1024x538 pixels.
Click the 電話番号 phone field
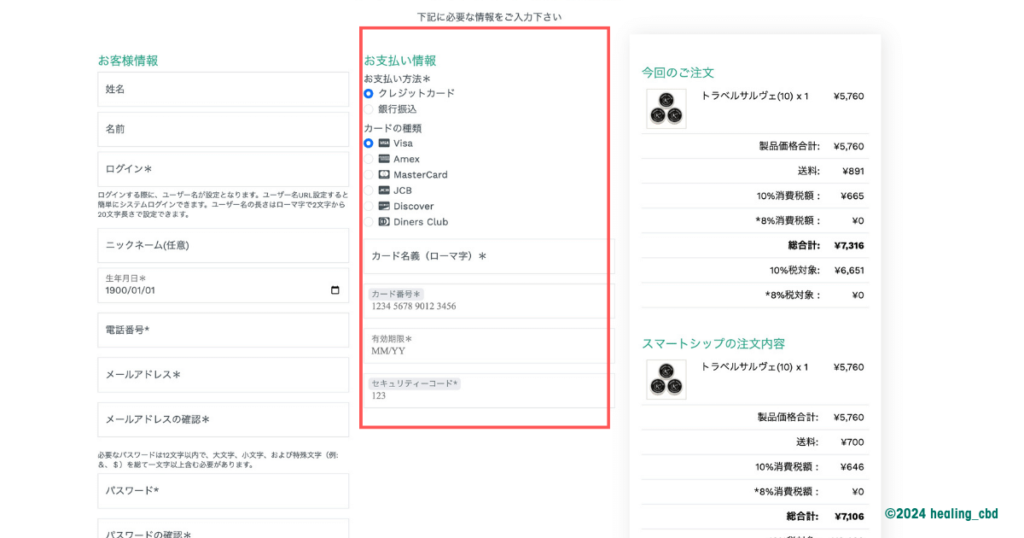(x=223, y=329)
